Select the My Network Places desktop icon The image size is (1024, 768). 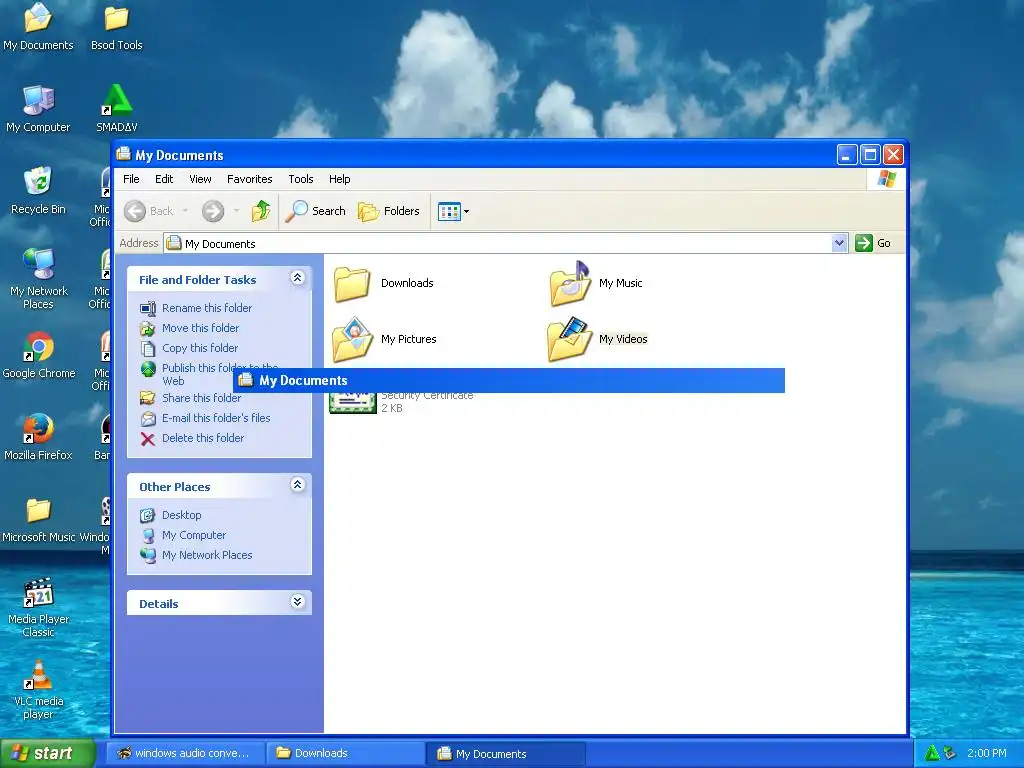[x=38, y=279]
